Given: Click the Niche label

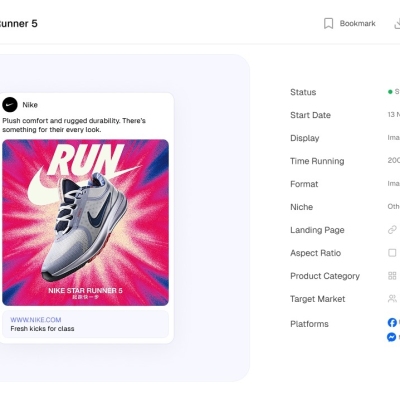Looking at the screenshot, I should [x=301, y=207].
